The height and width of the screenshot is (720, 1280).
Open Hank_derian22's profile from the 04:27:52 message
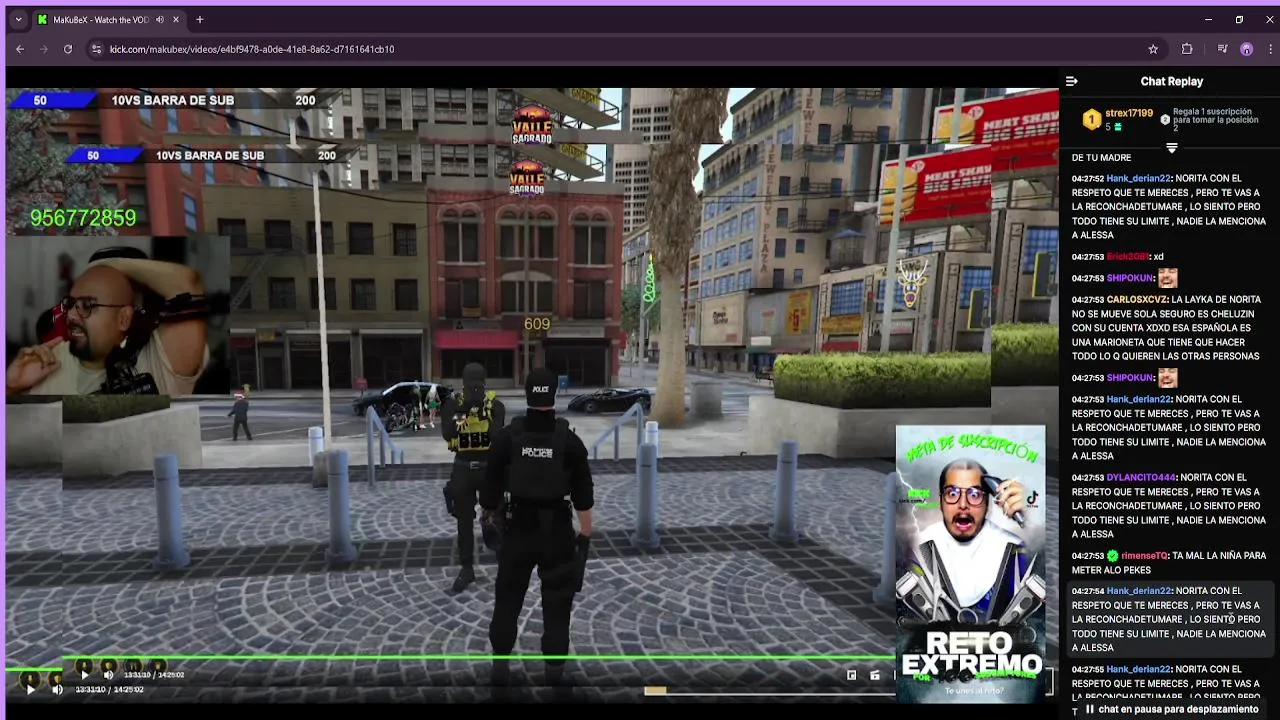1138,179
